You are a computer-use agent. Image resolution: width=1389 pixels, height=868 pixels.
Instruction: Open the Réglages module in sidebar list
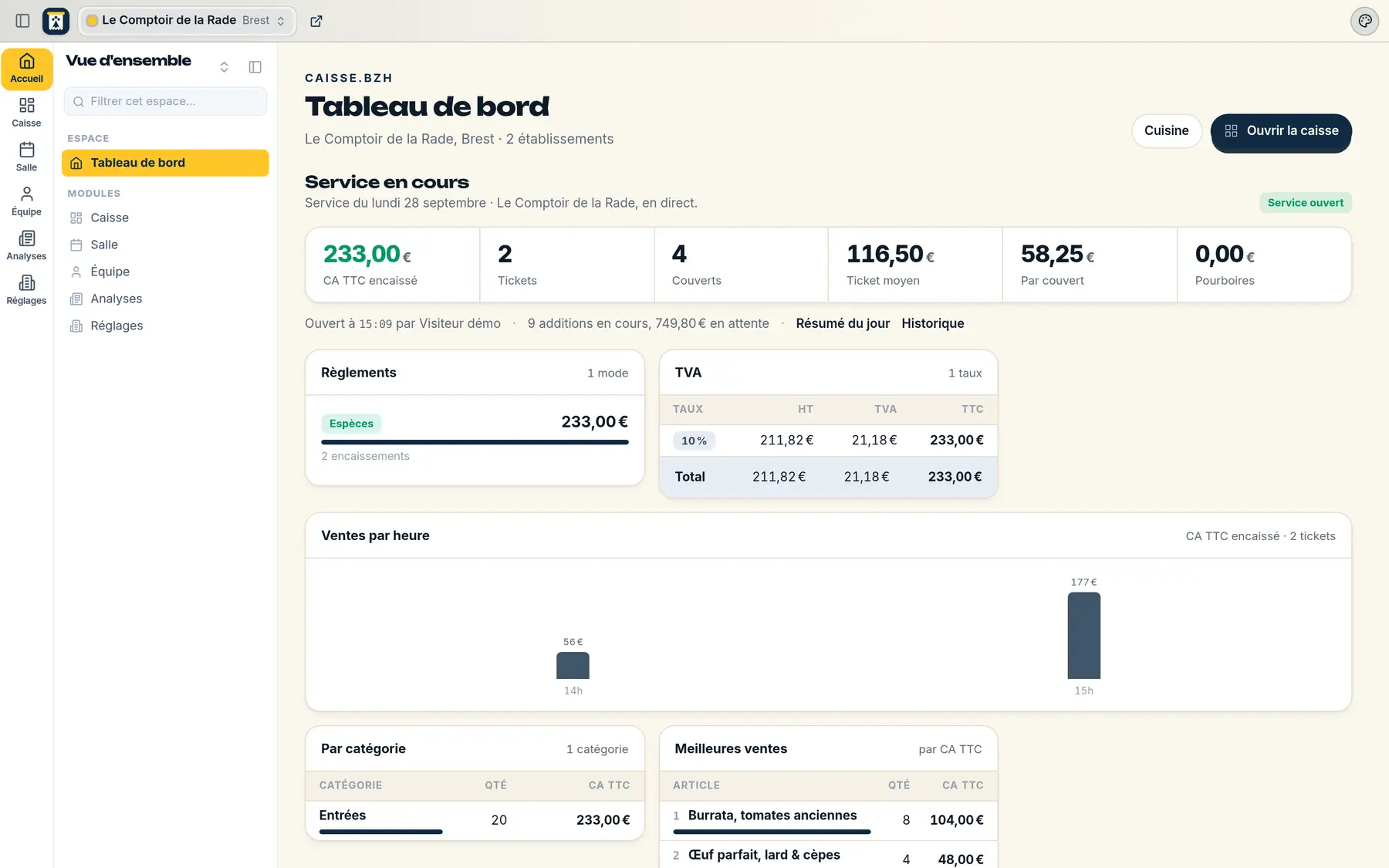pyautogui.click(x=165, y=326)
